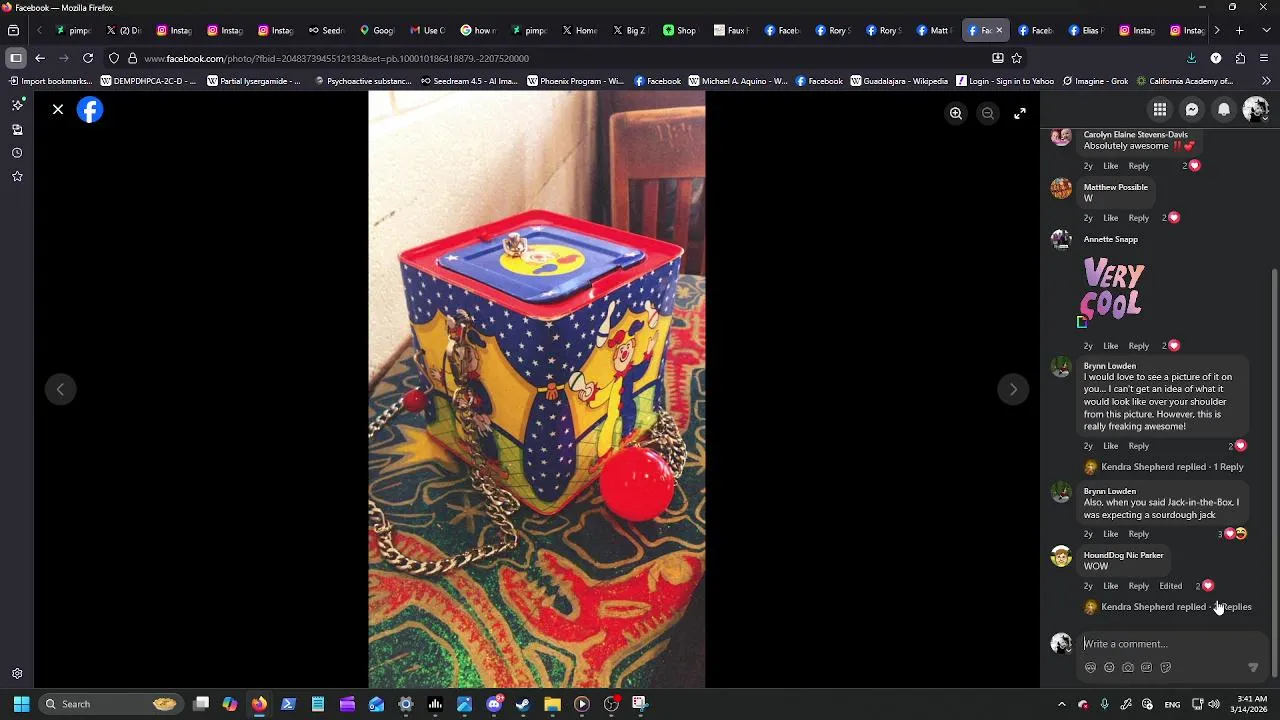Viewport: 1280px width, 720px height.
Task: Open the Phoenix Program bookmark
Action: 575,81
